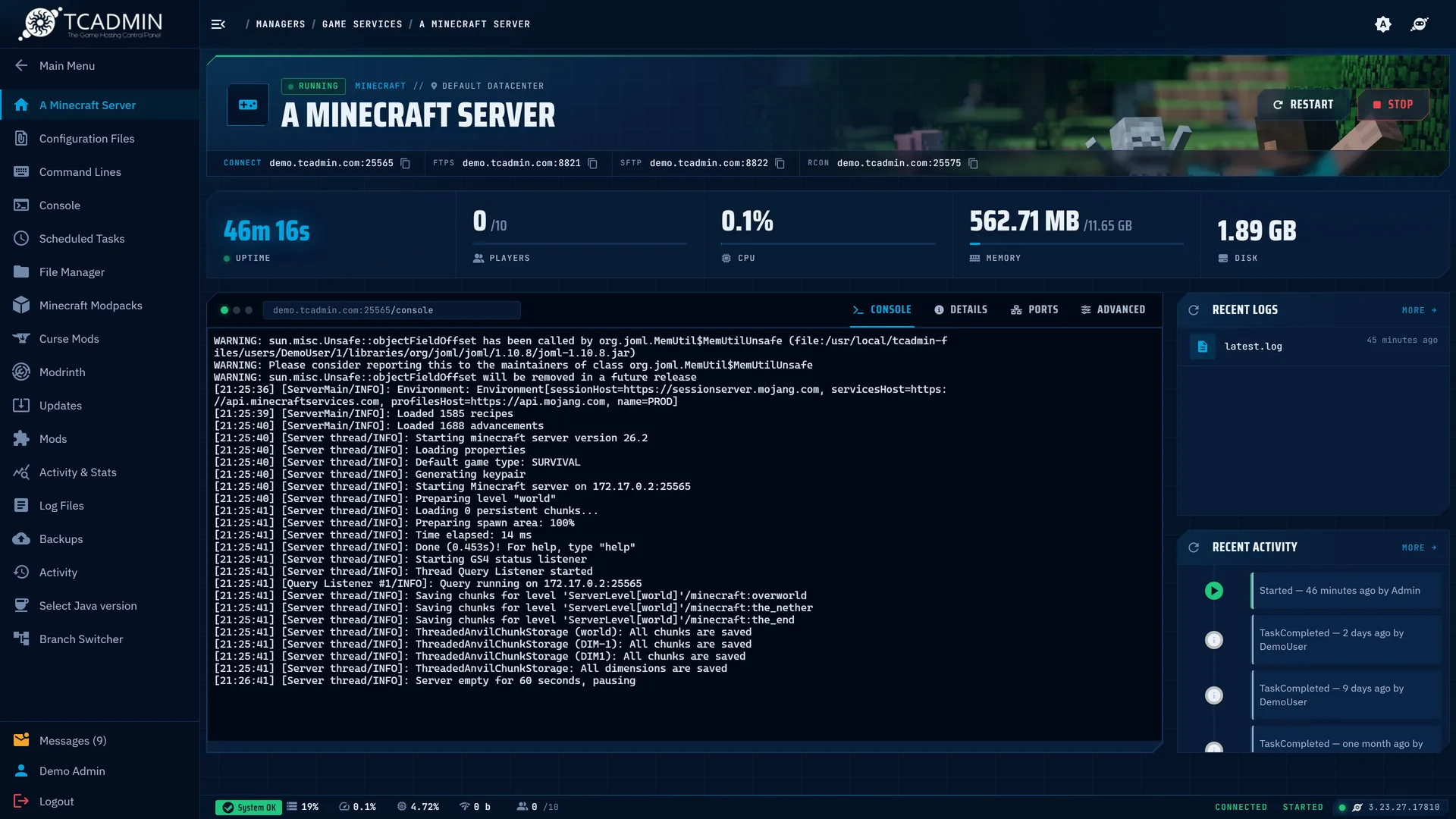
Task: Open the theme toggle icon in top bar
Action: click(1383, 24)
